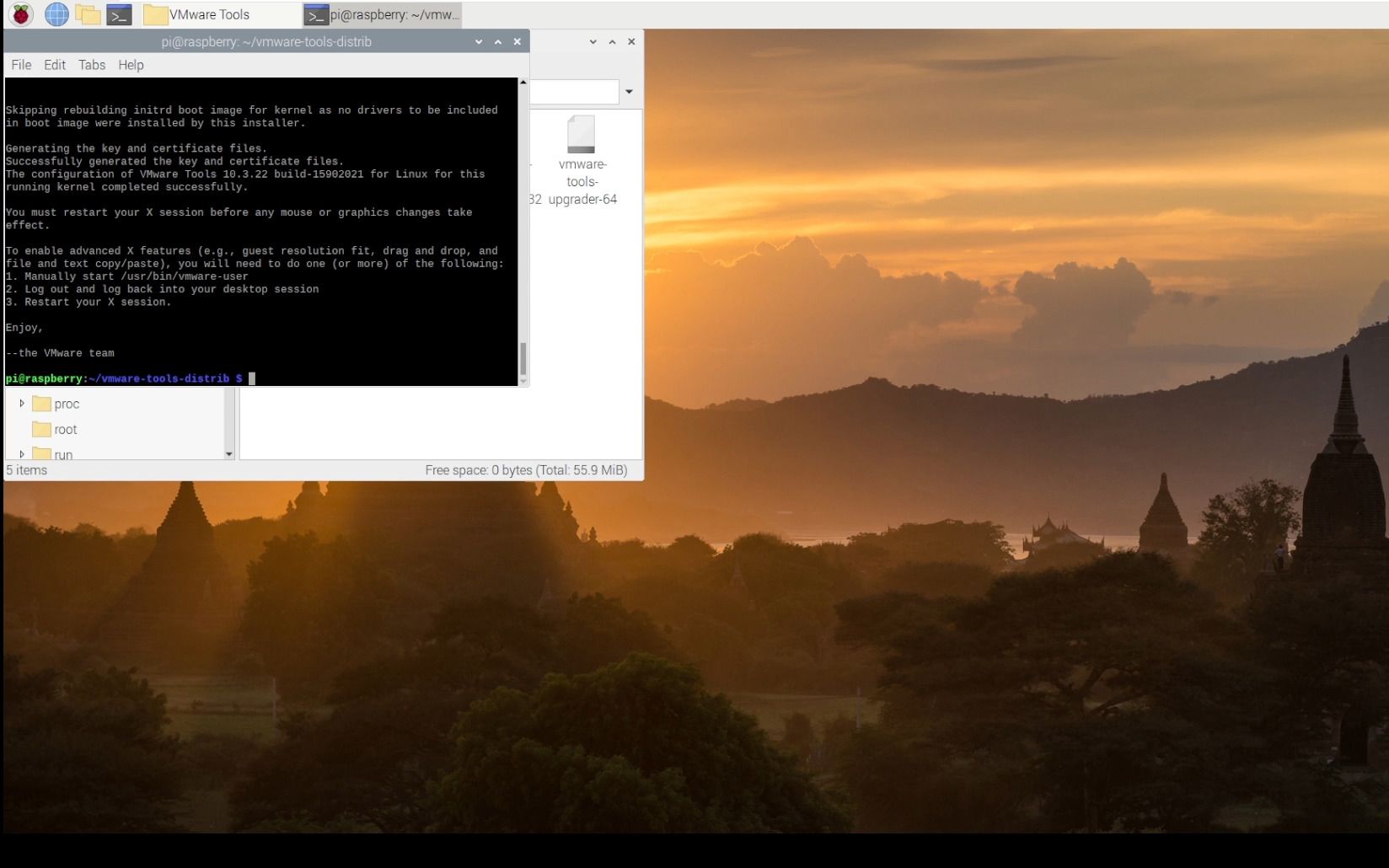Open the terminal Tabs menu
The image size is (1389, 868).
click(92, 65)
